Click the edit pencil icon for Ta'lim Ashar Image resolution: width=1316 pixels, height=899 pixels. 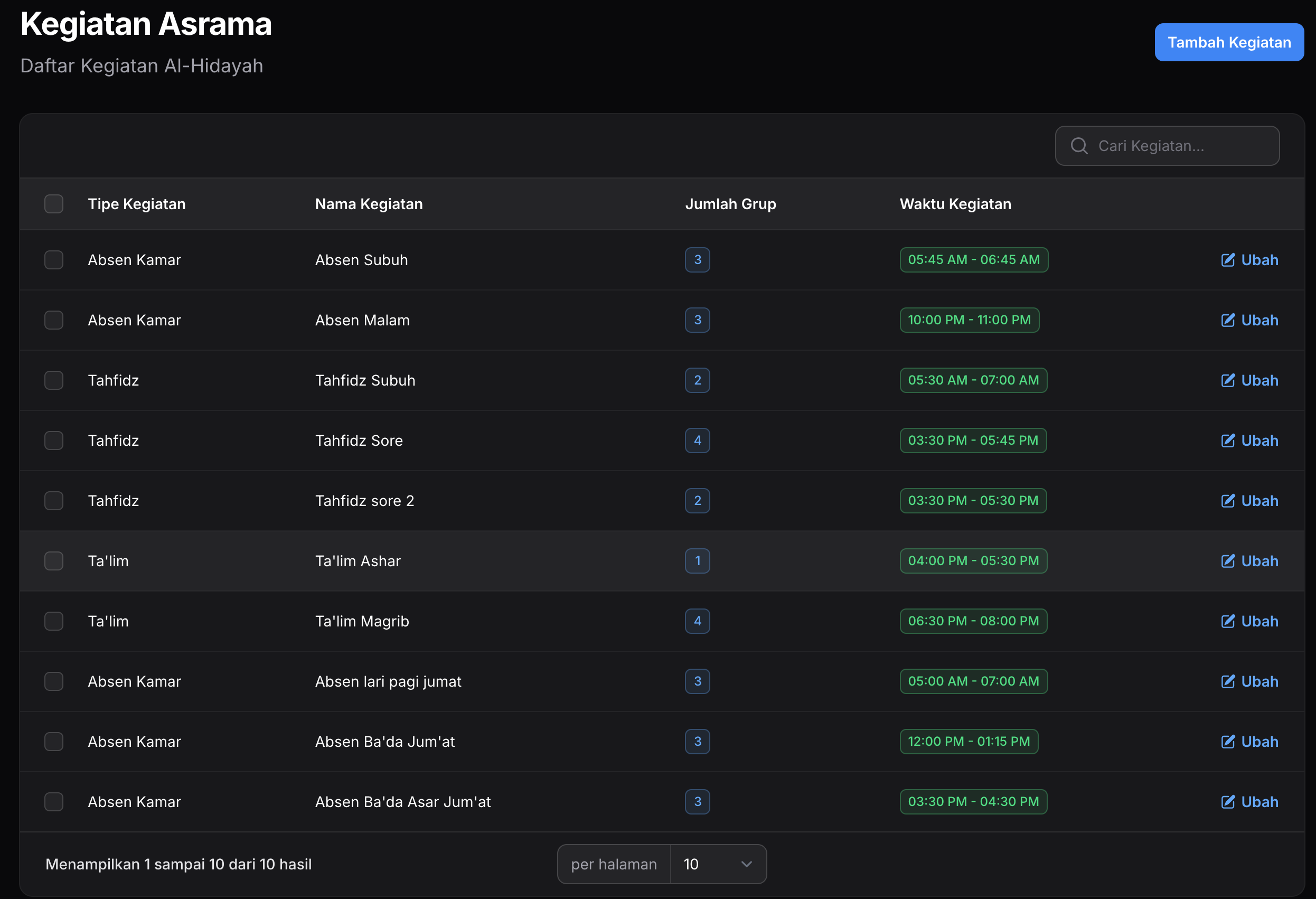[x=1228, y=561]
